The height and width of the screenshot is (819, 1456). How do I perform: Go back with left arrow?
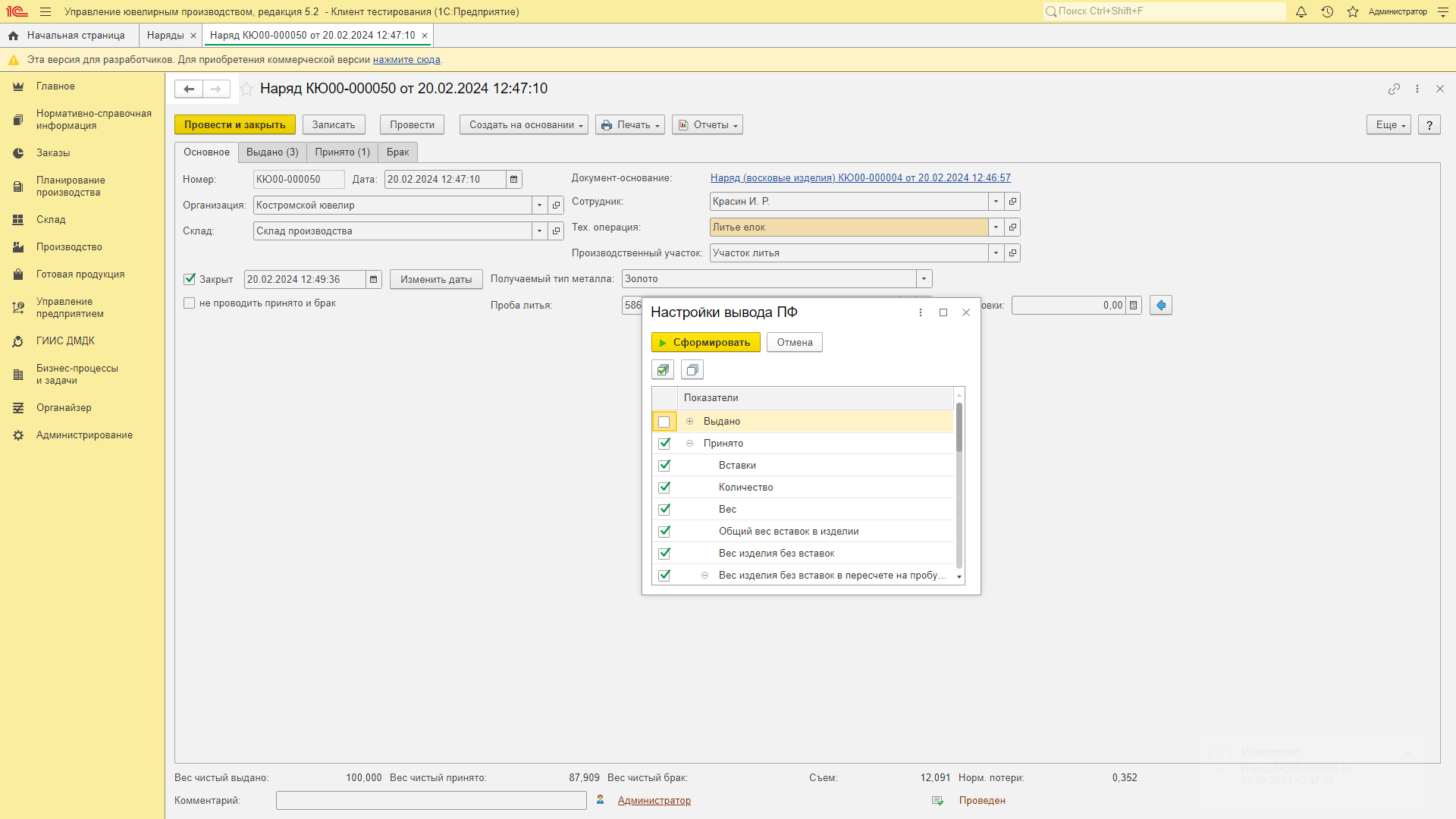pyautogui.click(x=189, y=89)
